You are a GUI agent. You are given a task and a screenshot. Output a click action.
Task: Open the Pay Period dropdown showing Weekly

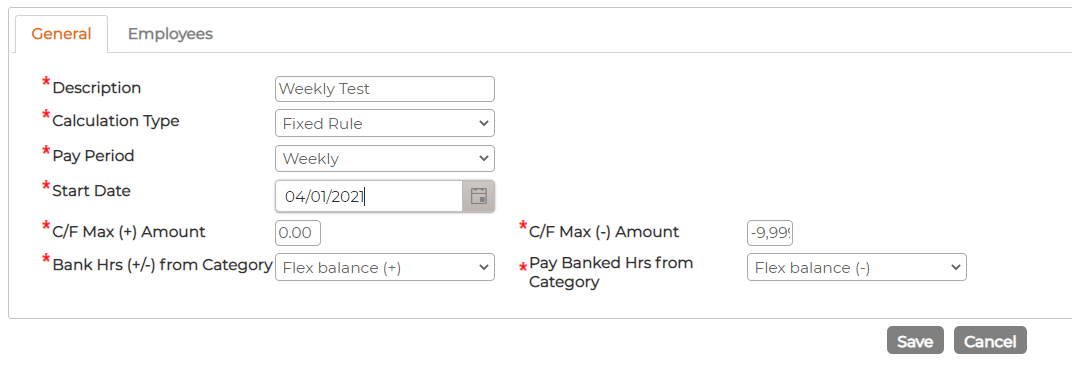coord(385,159)
